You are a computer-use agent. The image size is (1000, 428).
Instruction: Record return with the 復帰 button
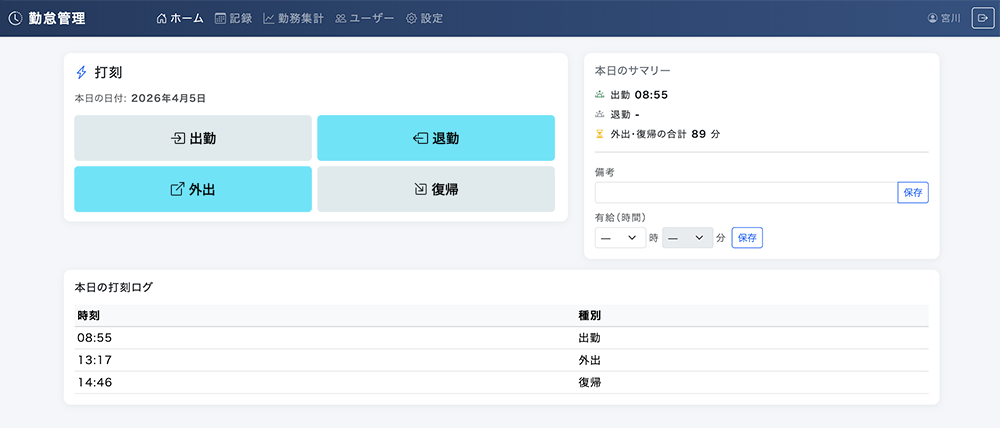[436, 189]
